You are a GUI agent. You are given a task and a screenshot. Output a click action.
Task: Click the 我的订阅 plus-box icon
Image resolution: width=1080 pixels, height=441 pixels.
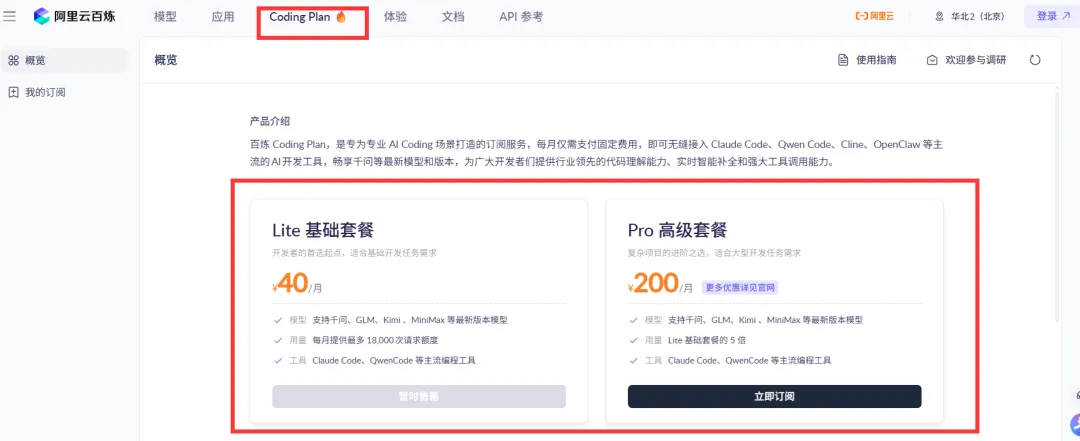pos(13,92)
